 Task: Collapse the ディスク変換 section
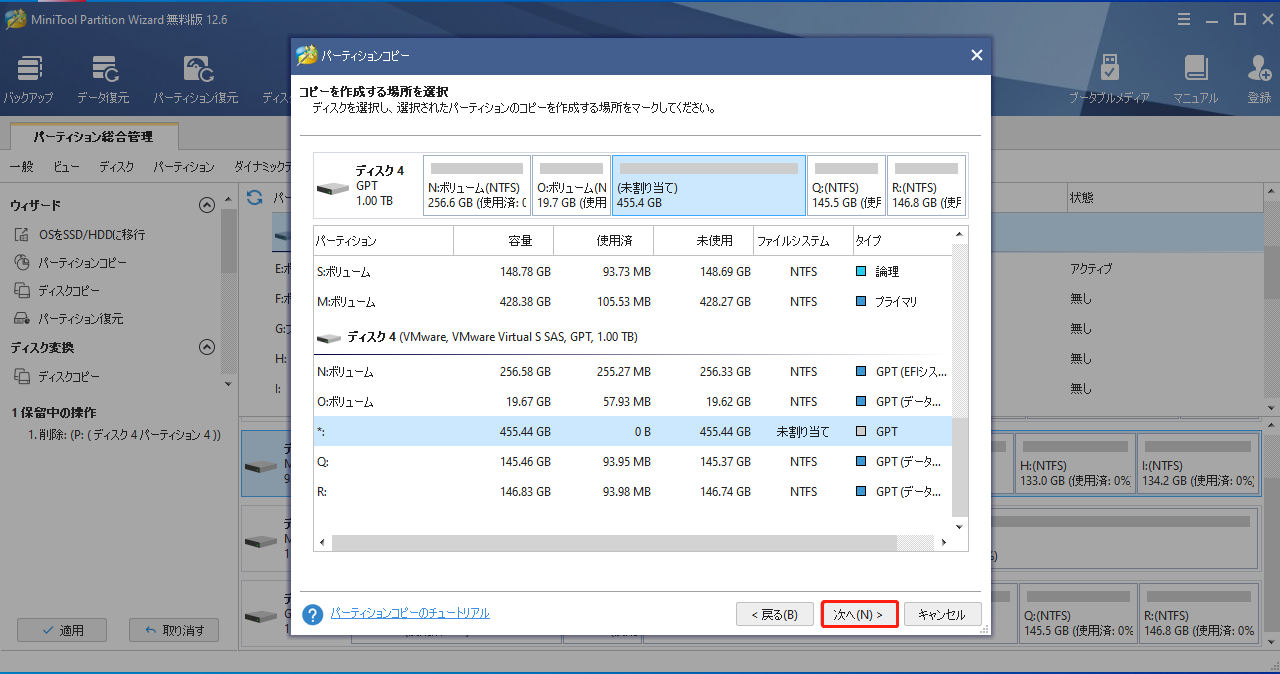[x=207, y=347]
